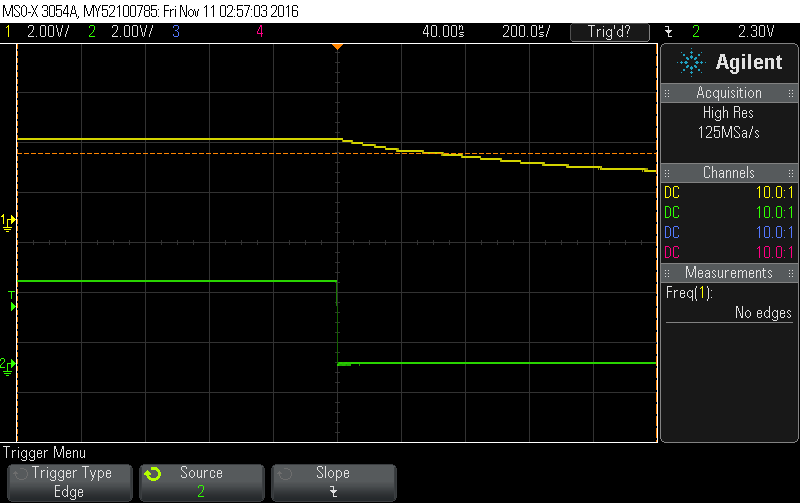Click the 200.0 ns/ timebase readout
This screenshot has width=800, height=503.
[x=526, y=32]
